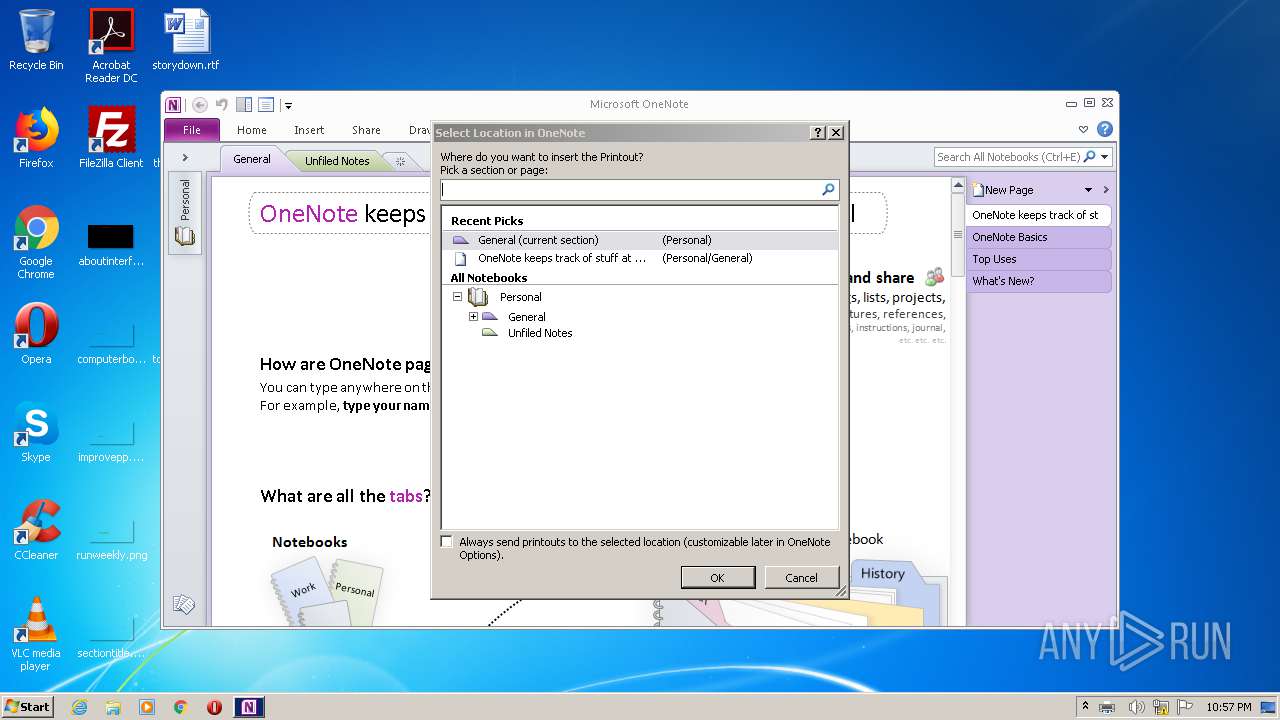Select the General section tab
Image resolution: width=1280 pixels, height=720 pixels.
(x=252, y=159)
